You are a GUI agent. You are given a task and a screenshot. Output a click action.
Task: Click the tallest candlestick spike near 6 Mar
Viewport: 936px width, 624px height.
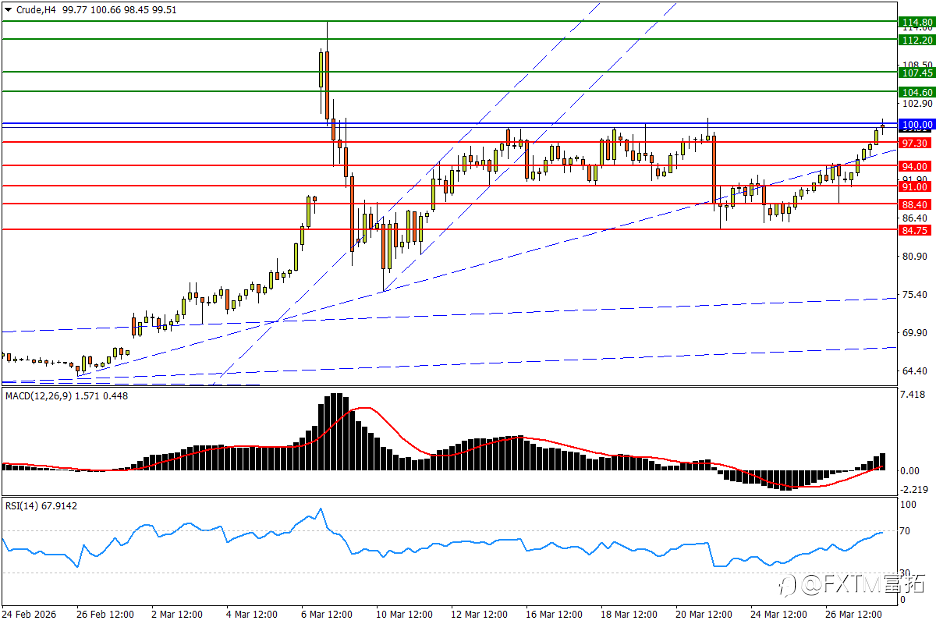327,72
